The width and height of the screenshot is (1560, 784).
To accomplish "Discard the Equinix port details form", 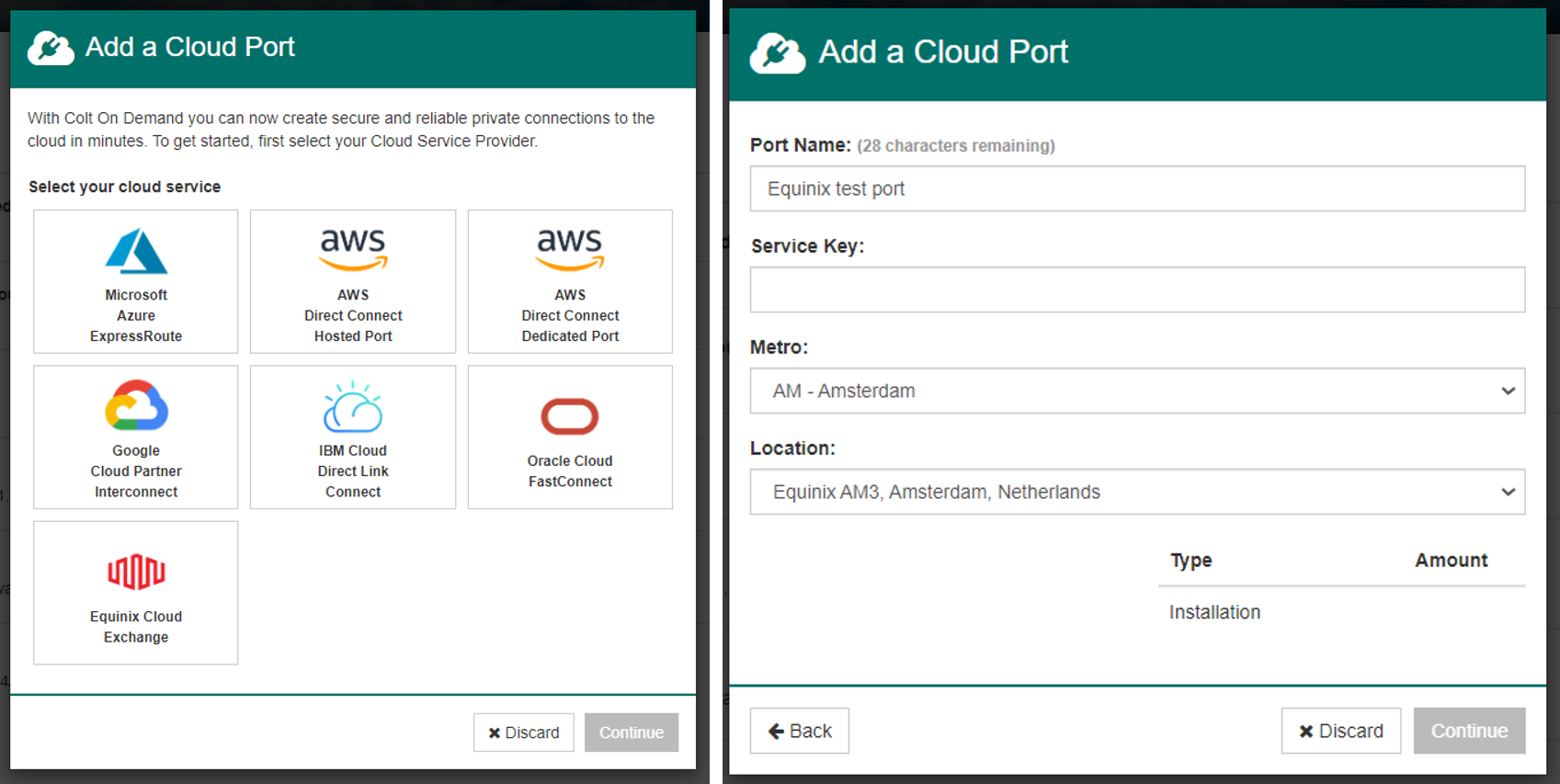I will click(x=1340, y=731).
